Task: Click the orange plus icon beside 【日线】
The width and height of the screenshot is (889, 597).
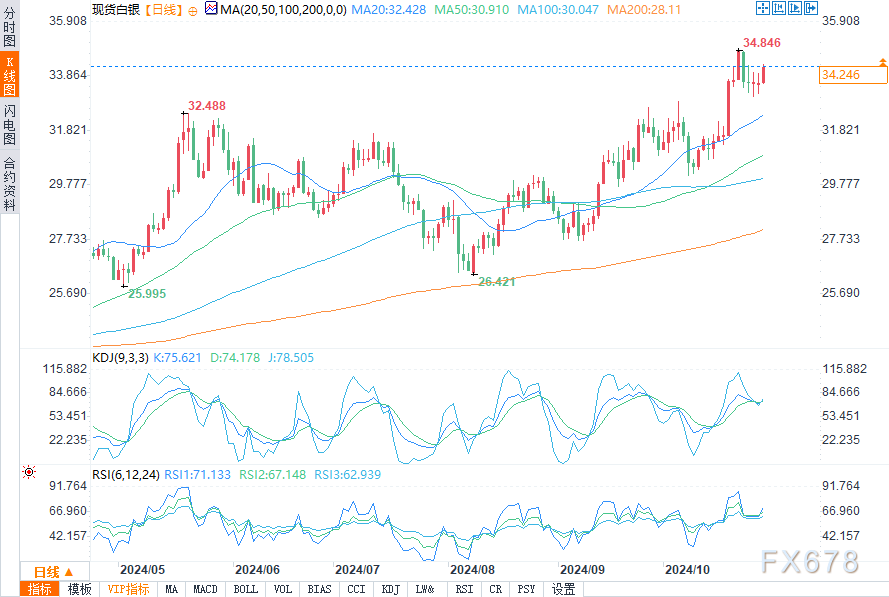Action: click(192, 9)
